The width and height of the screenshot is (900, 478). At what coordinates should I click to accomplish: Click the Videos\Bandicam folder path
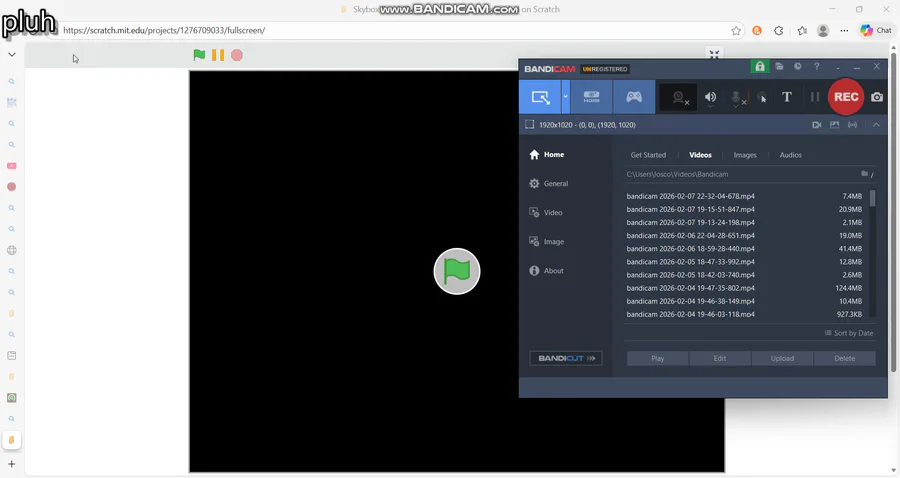tap(677, 174)
